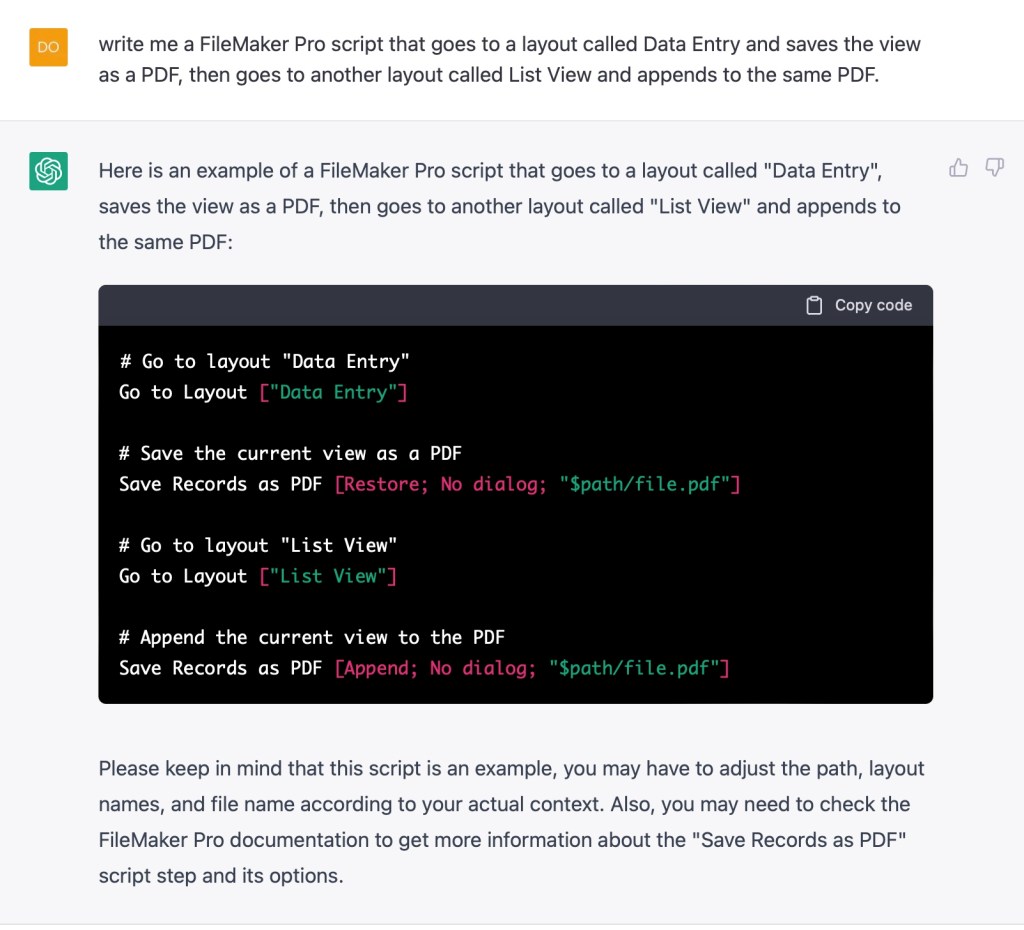The image size is (1024, 930).
Task: Click the 'Please keep in mind' closing paragraph
Action: (x=511, y=822)
